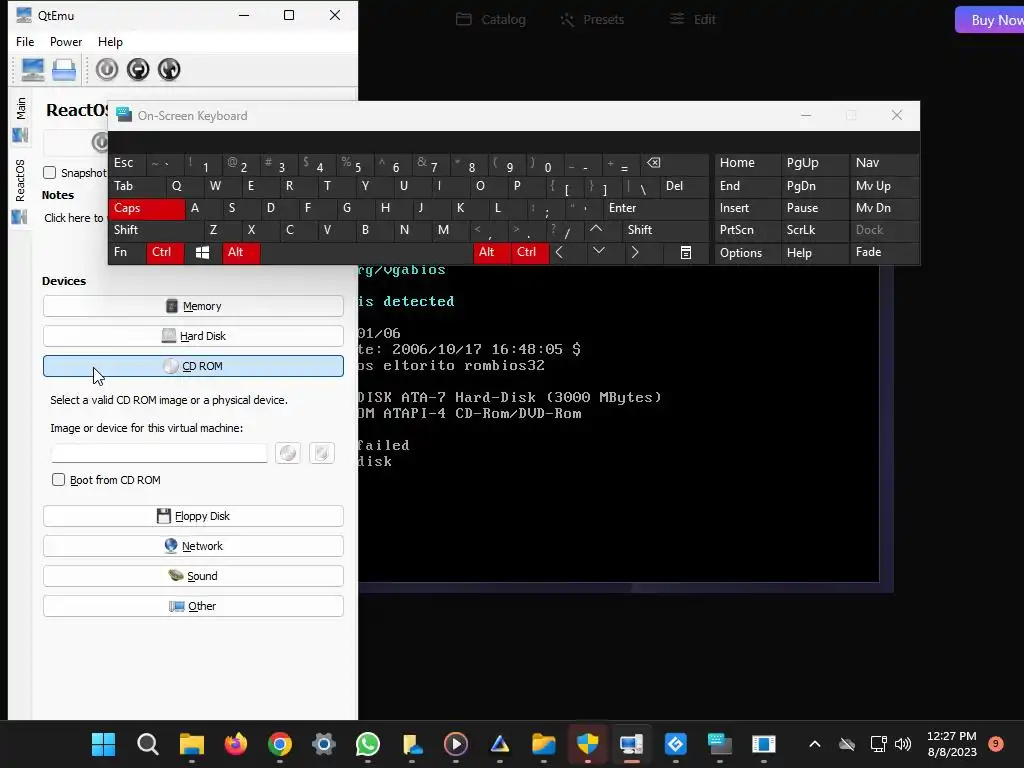Open Windows Security shield in taskbar
This screenshot has width=1024, height=768.
click(588, 744)
